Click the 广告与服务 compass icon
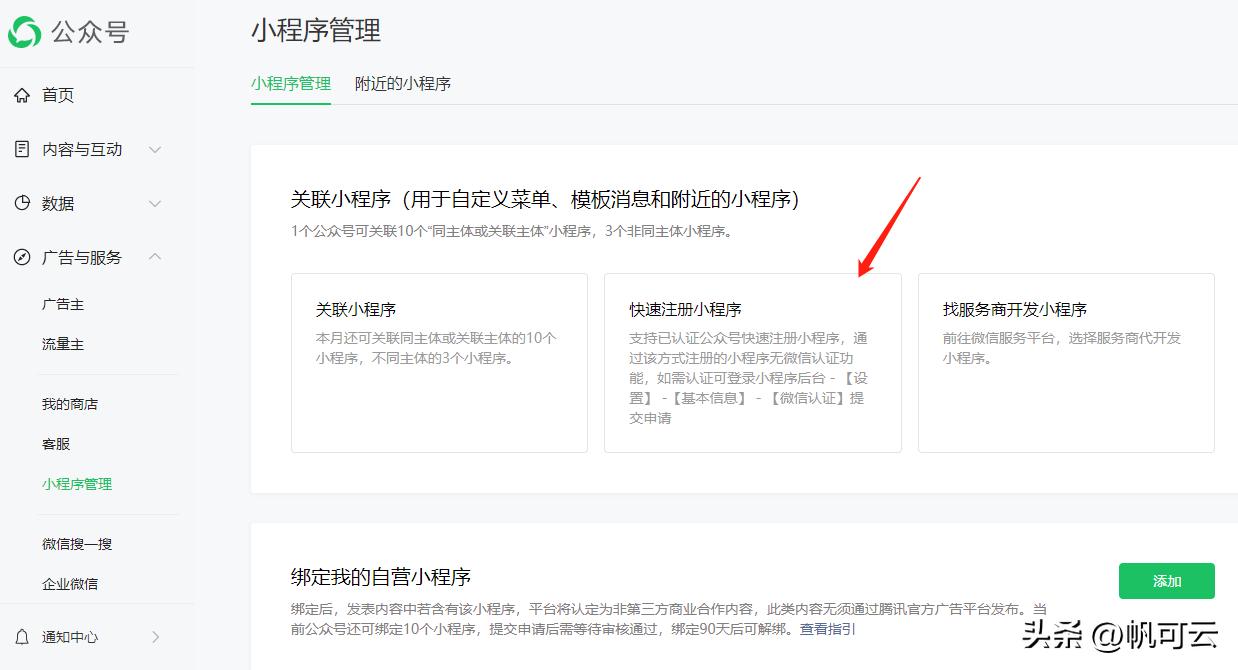1238x670 pixels. pos(22,257)
